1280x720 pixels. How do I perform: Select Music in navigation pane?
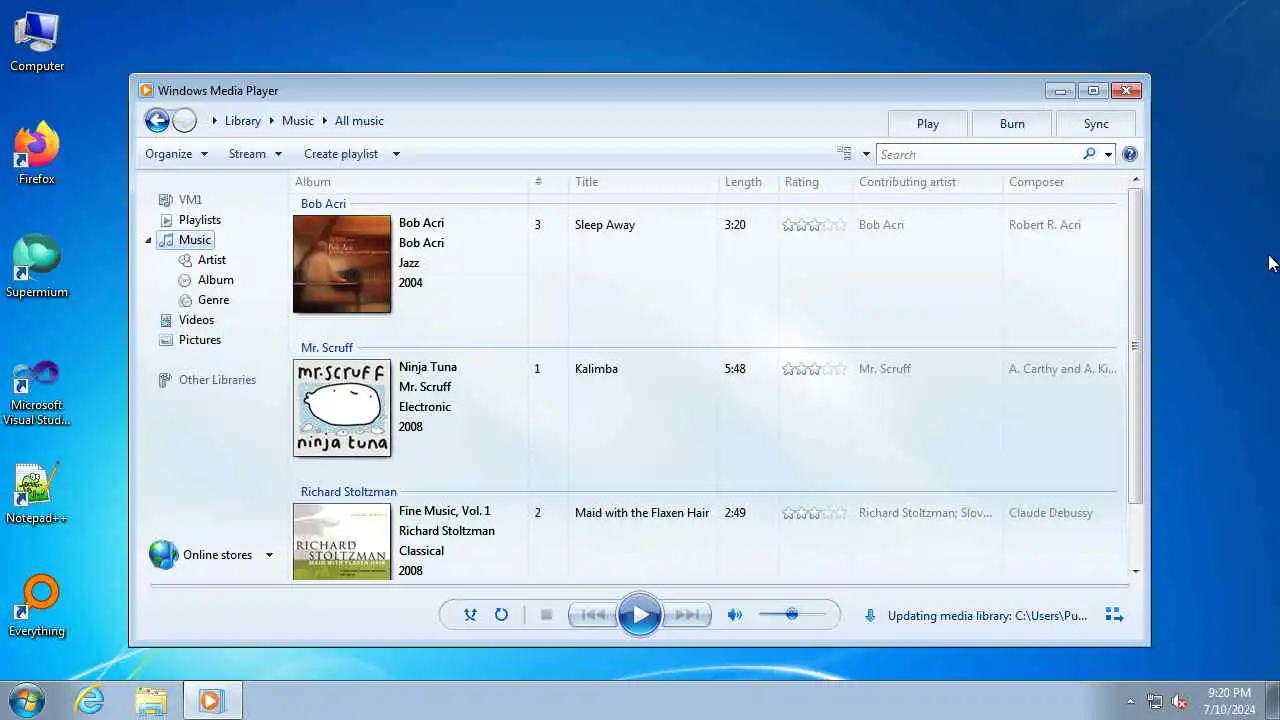coord(186,240)
